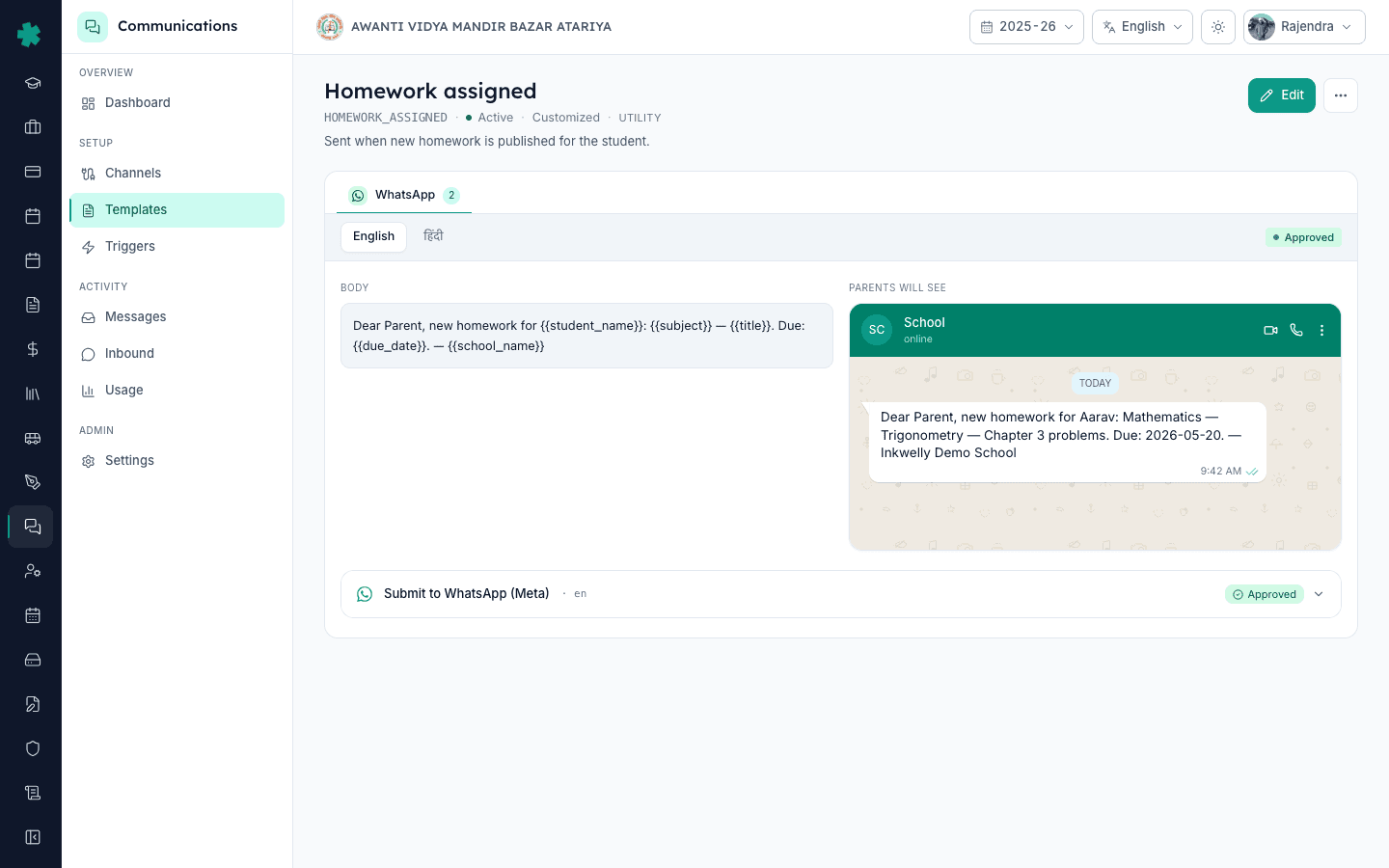The height and width of the screenshot is (868, 1389).
Task: Click the three-dot menu in WhatsApp preview
Action: [x=1321, y=330]
